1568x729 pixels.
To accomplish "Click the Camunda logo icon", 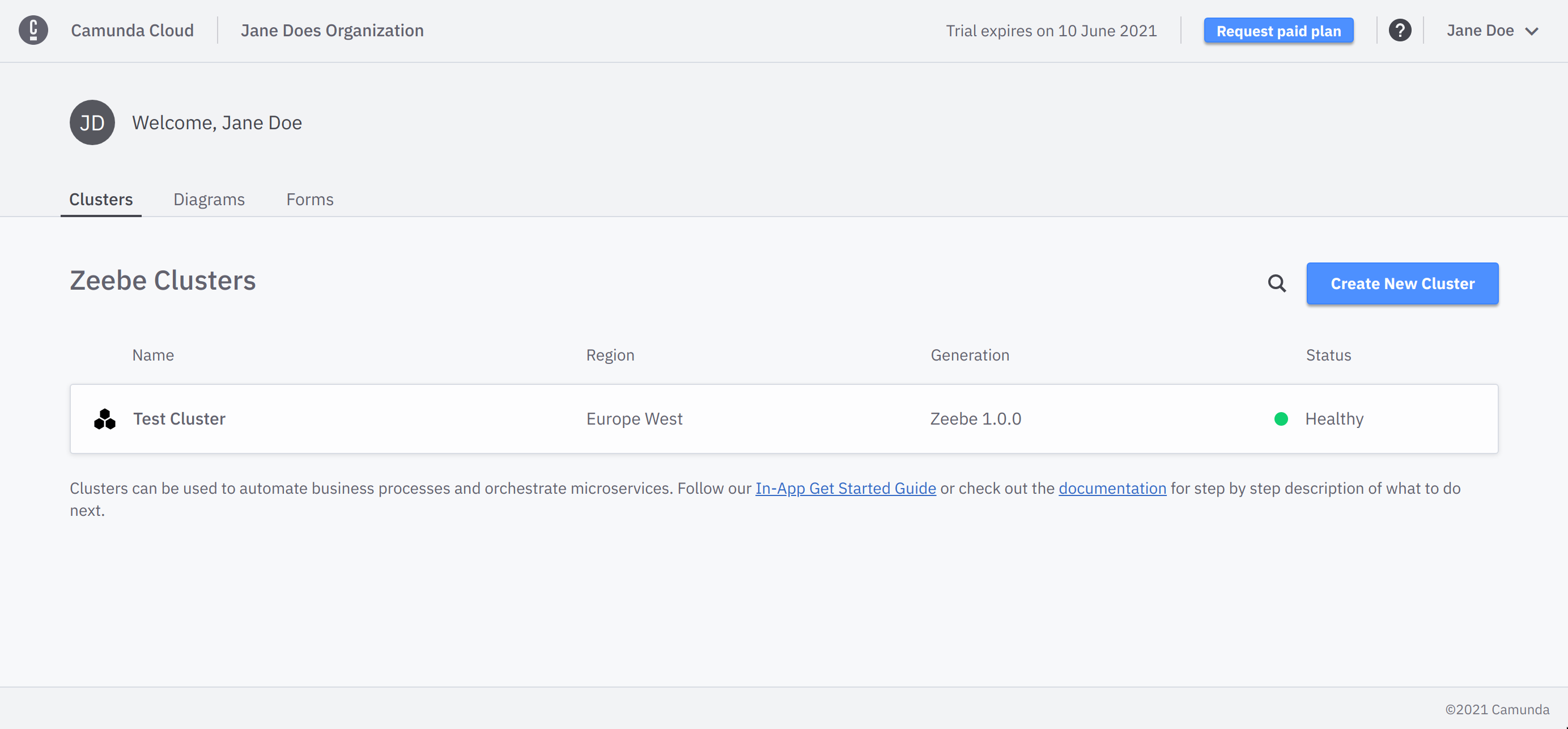I will pyautogui.click(x=33, y=31).
